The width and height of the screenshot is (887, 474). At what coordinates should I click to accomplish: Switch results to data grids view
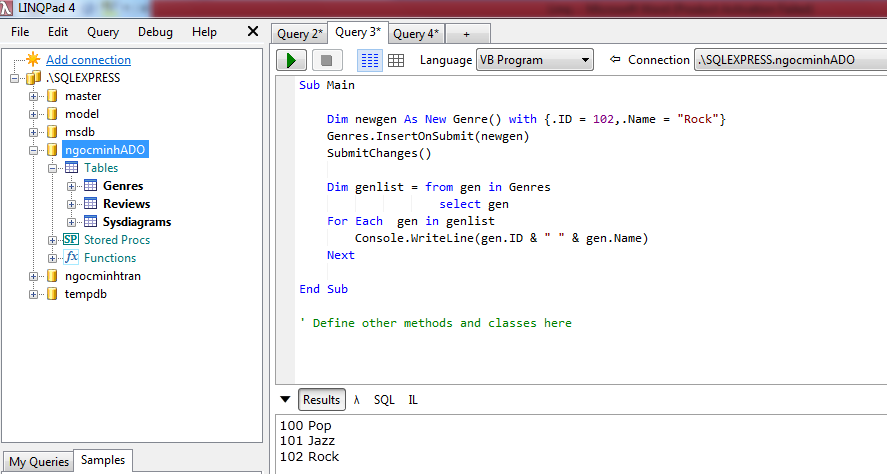point(396,60)
